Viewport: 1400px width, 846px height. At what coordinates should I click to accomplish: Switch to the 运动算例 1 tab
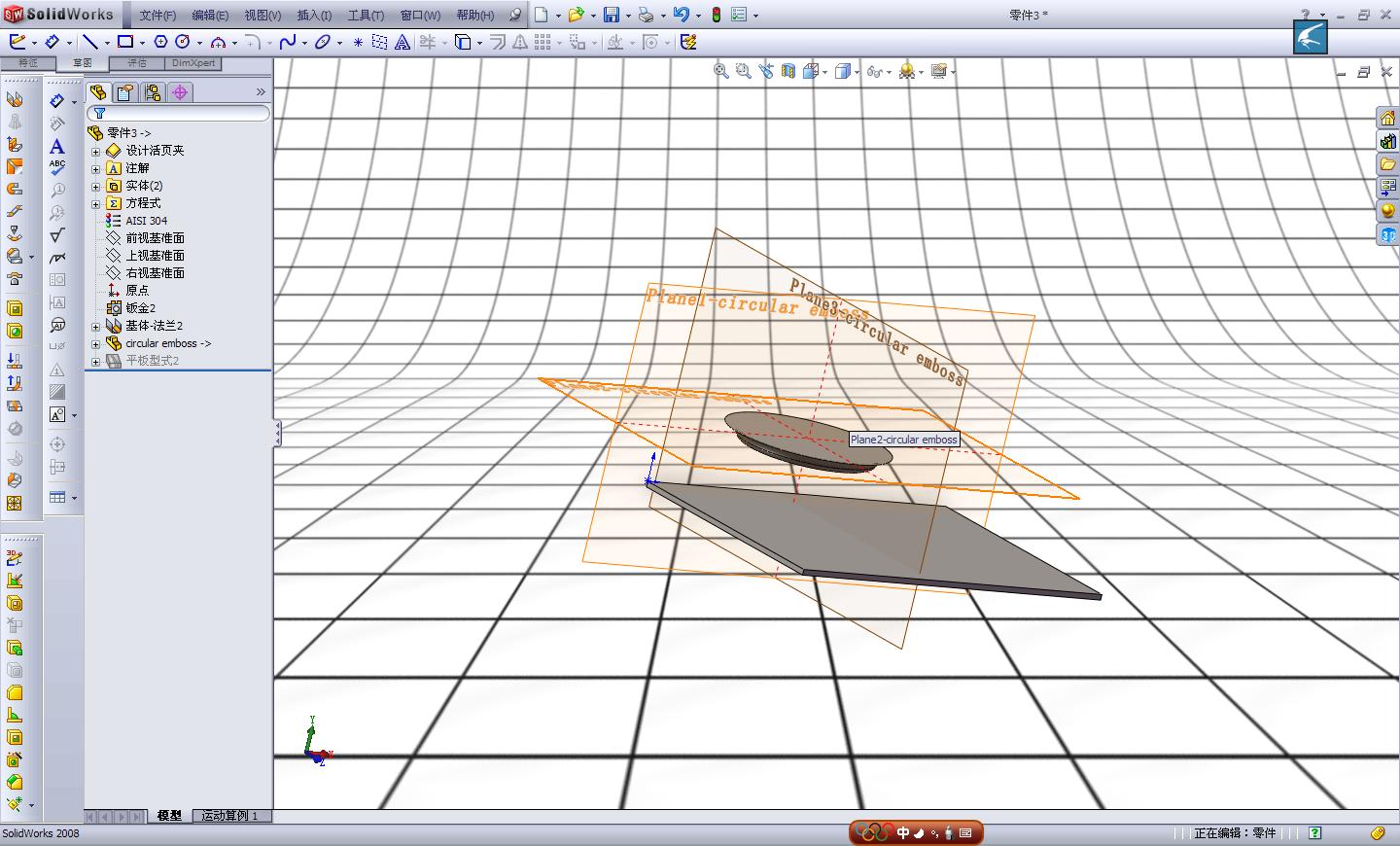[x=229, y=816]
